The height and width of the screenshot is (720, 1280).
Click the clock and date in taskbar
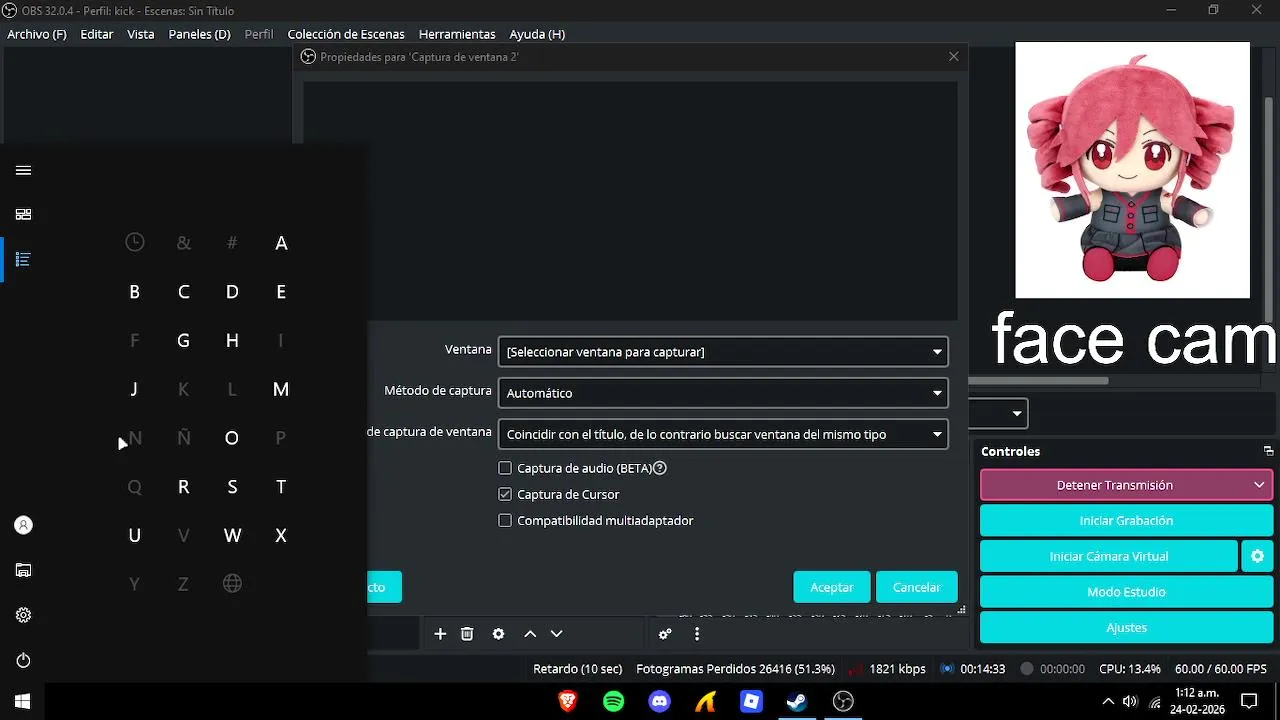click(1197, 701)
